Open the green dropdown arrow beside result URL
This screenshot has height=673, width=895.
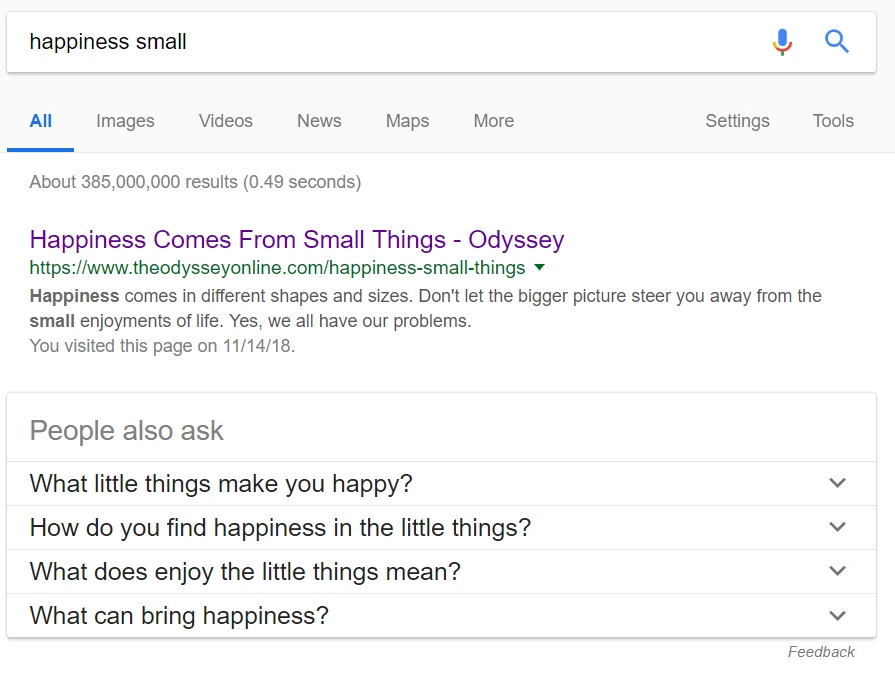pos(540,268)
